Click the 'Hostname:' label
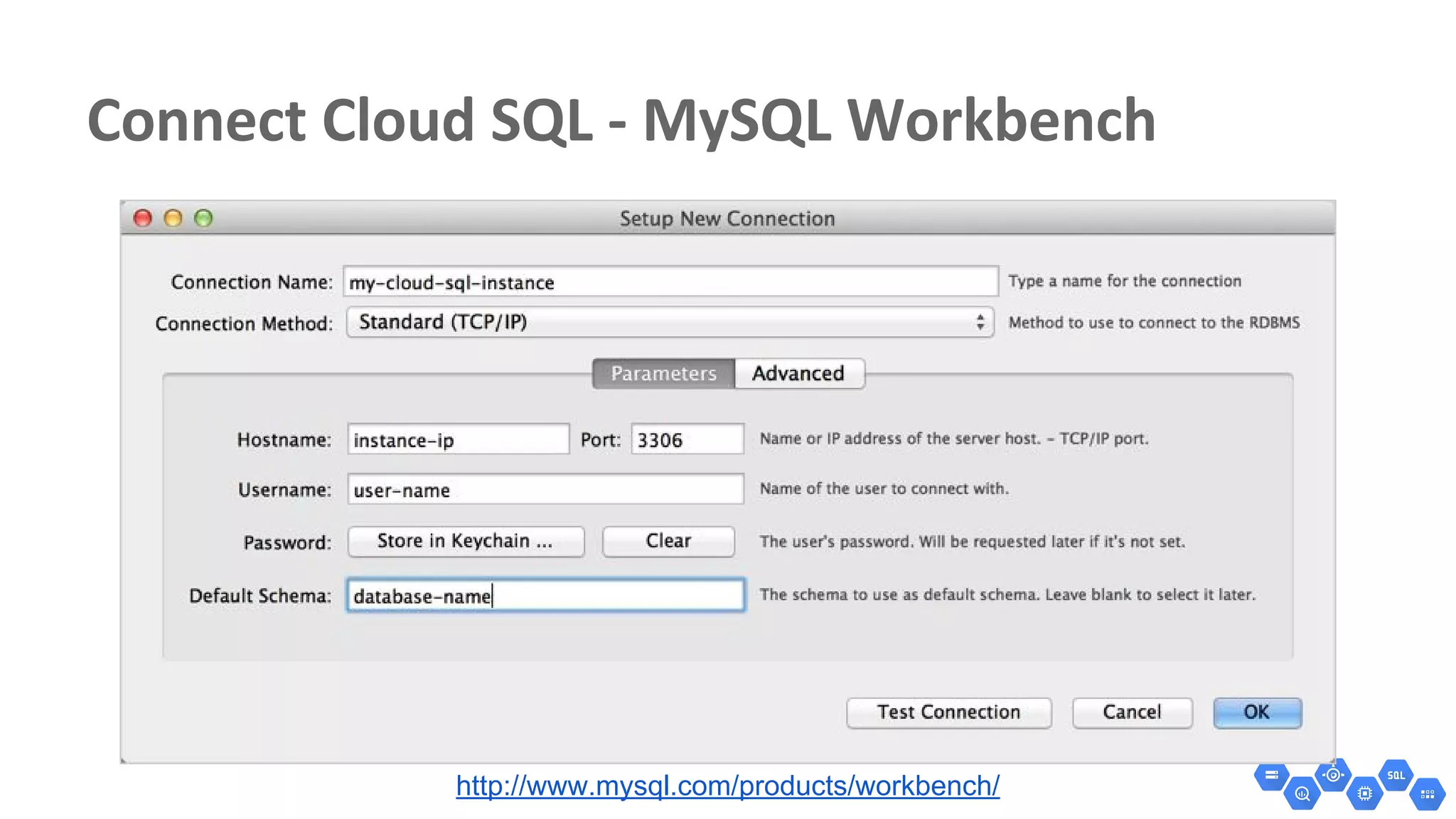 [284, 440]
